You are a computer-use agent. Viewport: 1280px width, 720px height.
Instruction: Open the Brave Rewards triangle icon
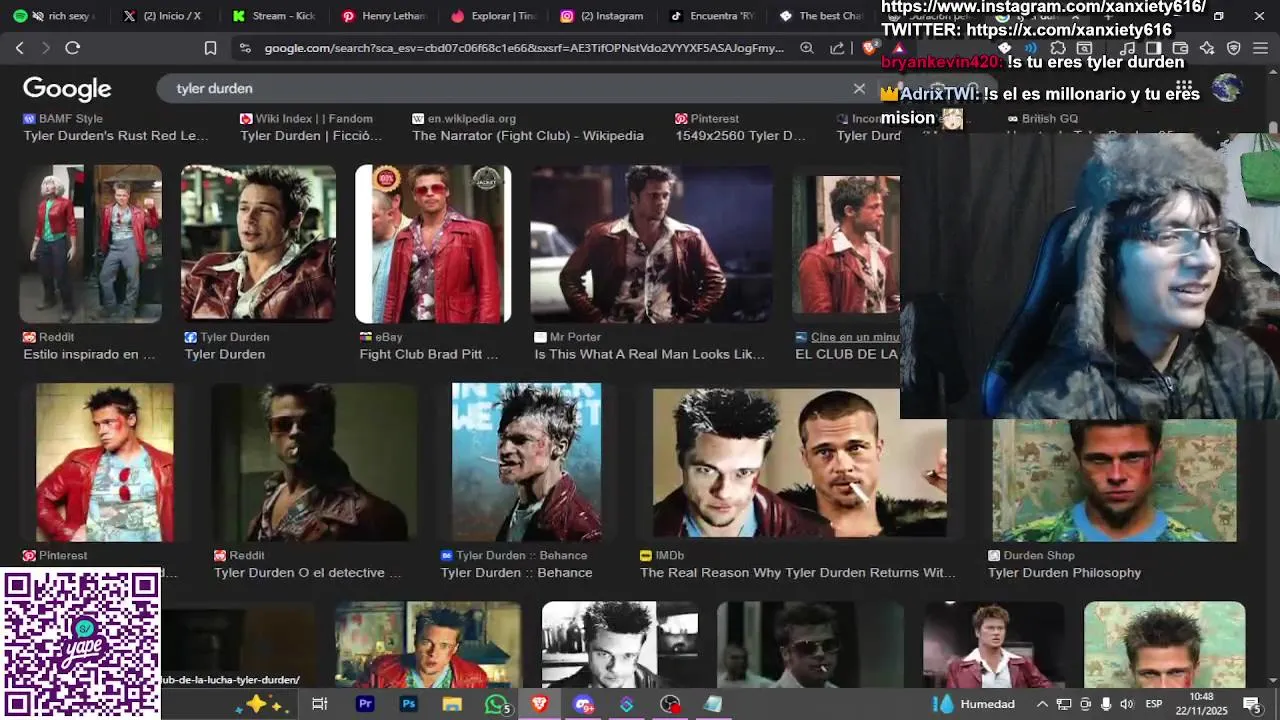[x=899, y=48]
